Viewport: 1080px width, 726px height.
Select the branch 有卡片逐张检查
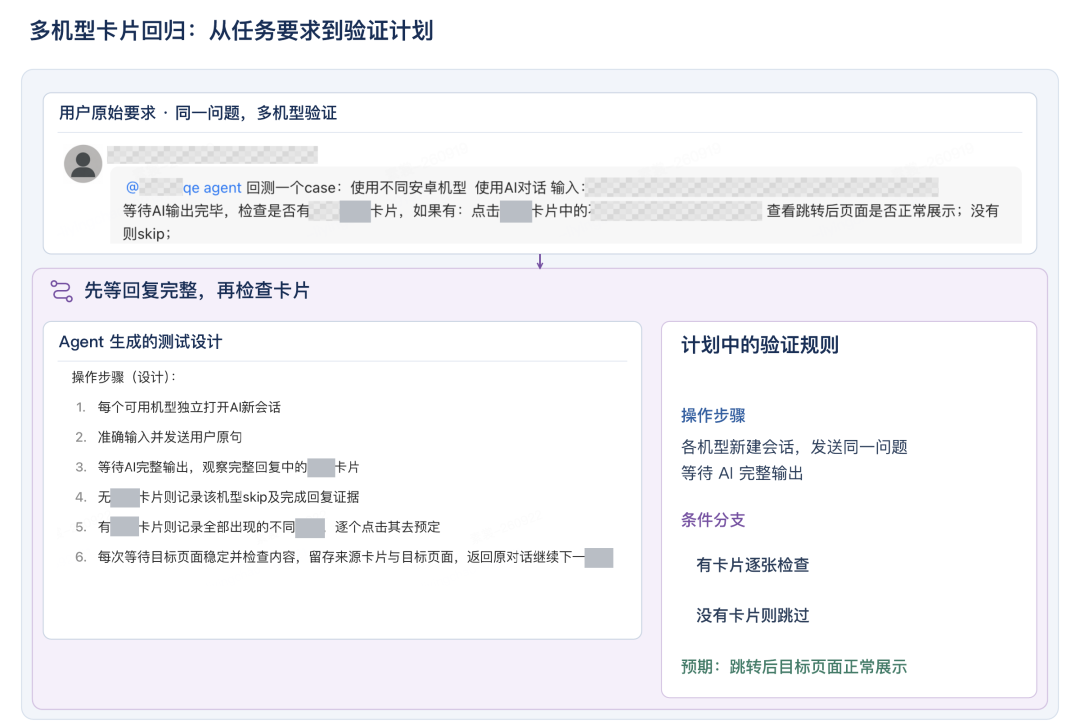pos(753,565)
